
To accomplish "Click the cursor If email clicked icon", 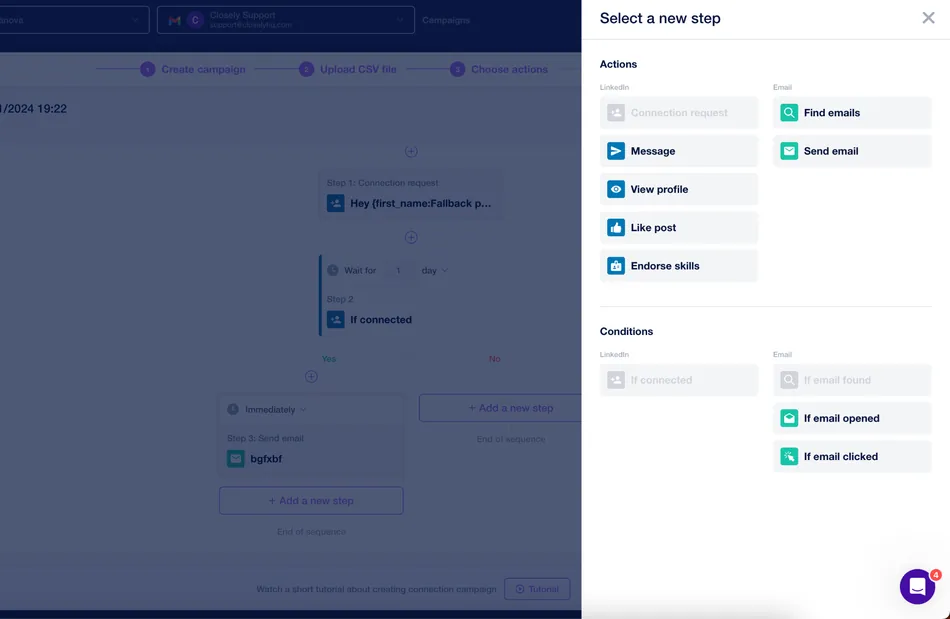I will [x=789, y=456].
